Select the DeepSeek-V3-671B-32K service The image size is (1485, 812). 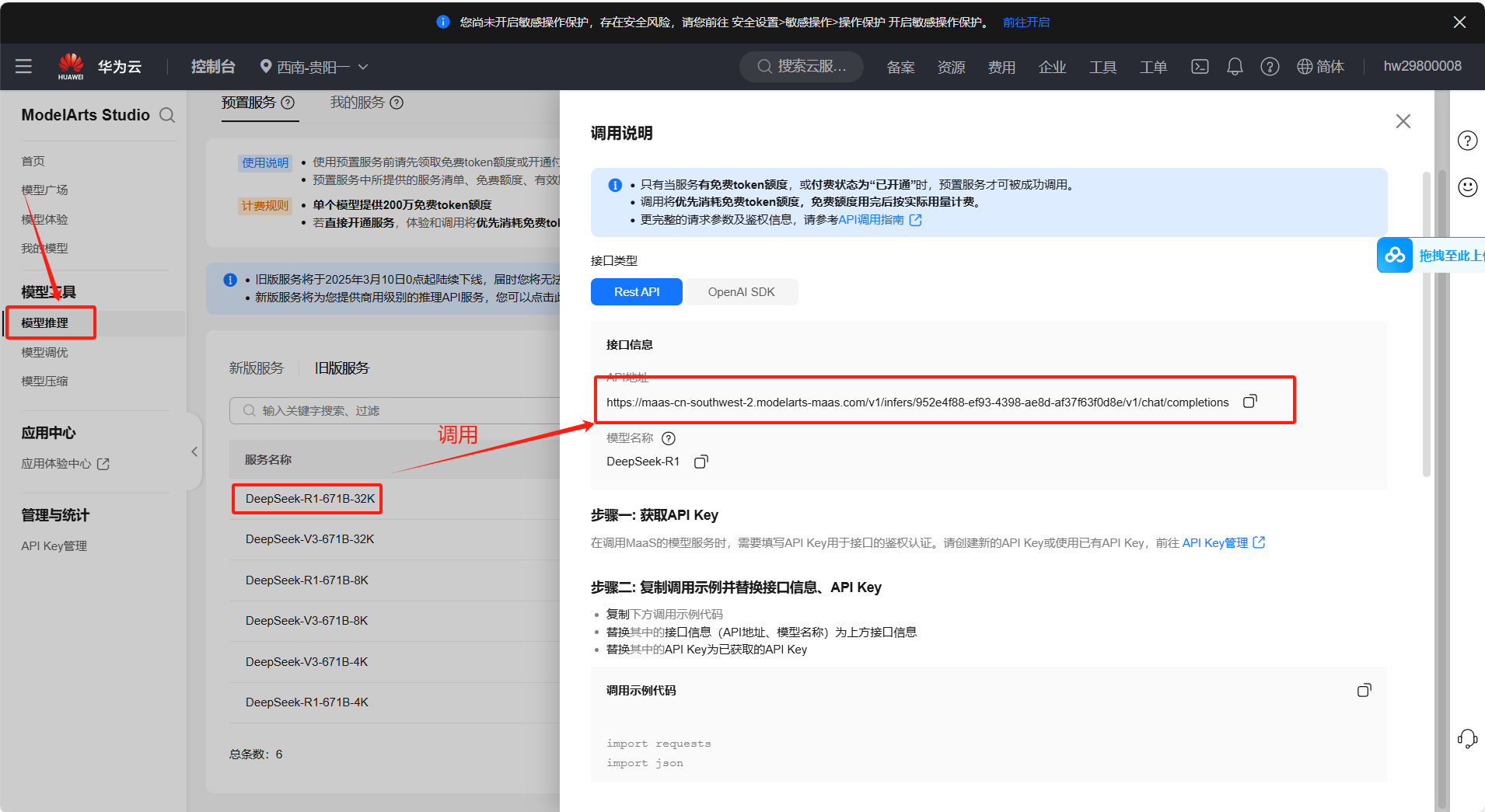point(309,538)
